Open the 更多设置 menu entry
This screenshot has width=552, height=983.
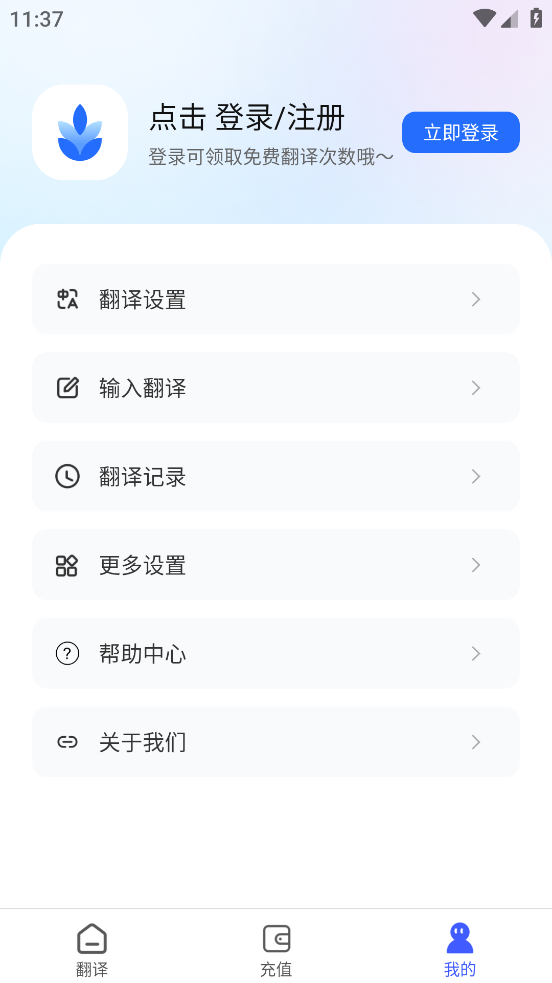pyautogui.click(x=276, y=565)
